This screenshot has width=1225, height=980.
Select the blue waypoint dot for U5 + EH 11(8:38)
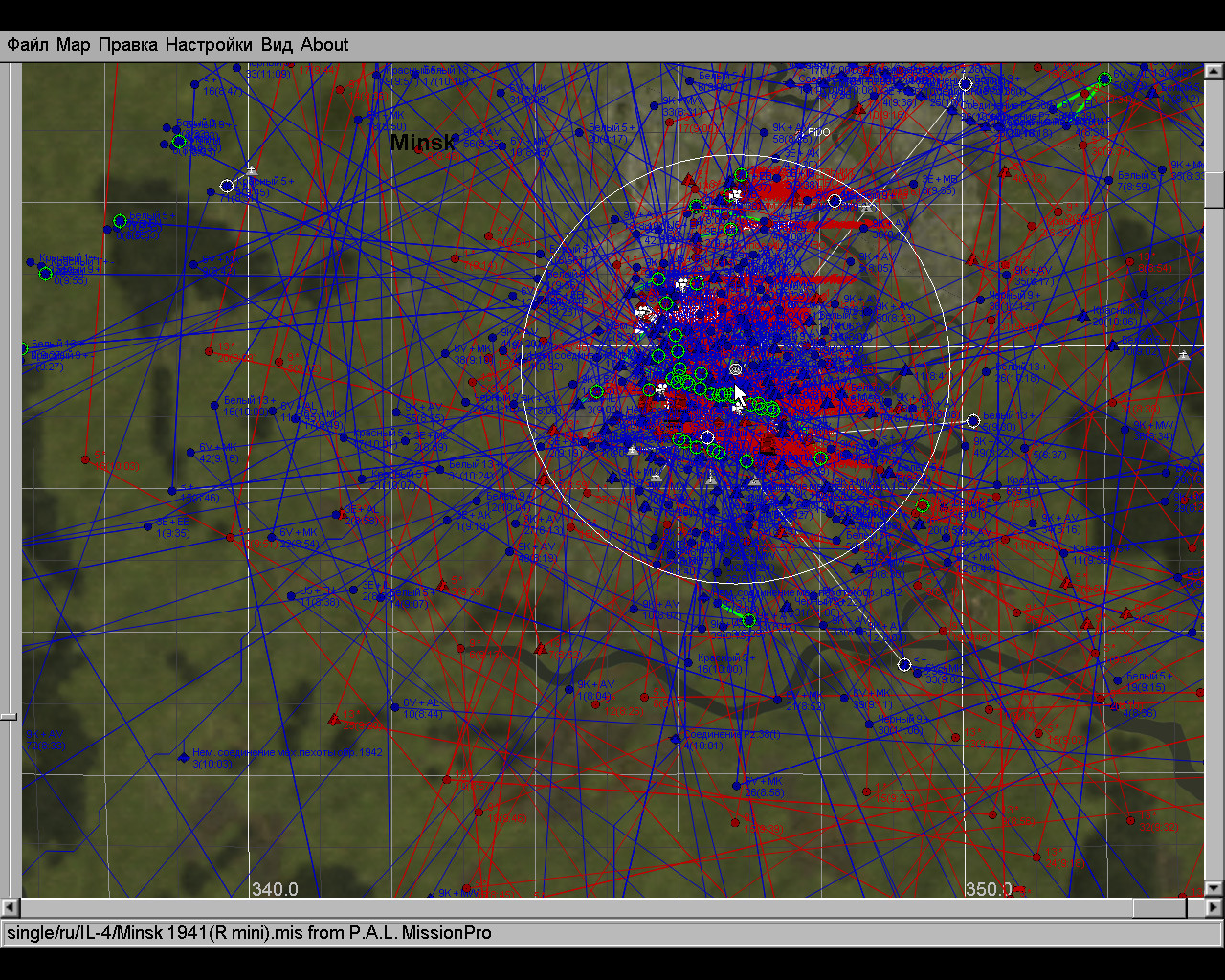[292, 594]
